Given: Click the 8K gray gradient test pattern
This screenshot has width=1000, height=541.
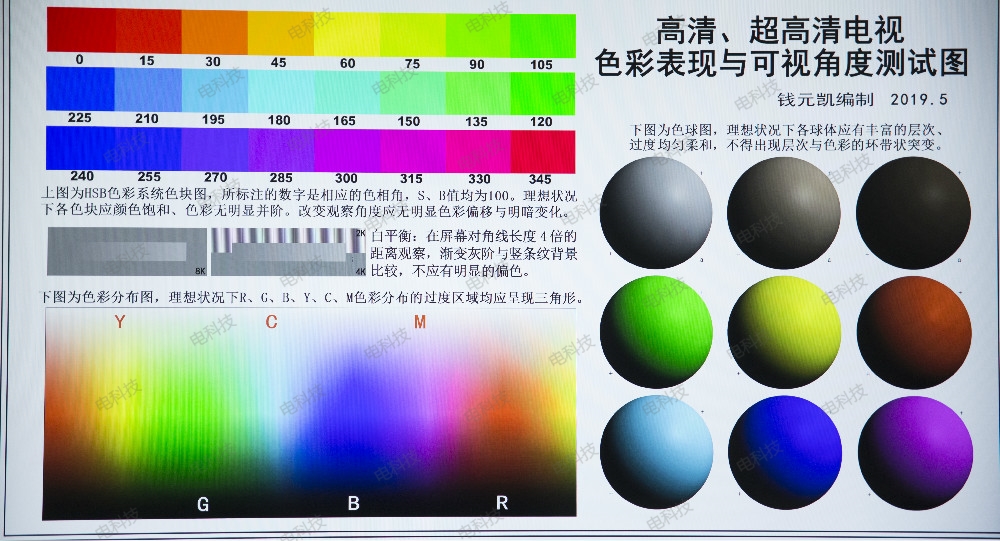Looking at the screenshot, I should pyautogui.click(x=126, y=251).
